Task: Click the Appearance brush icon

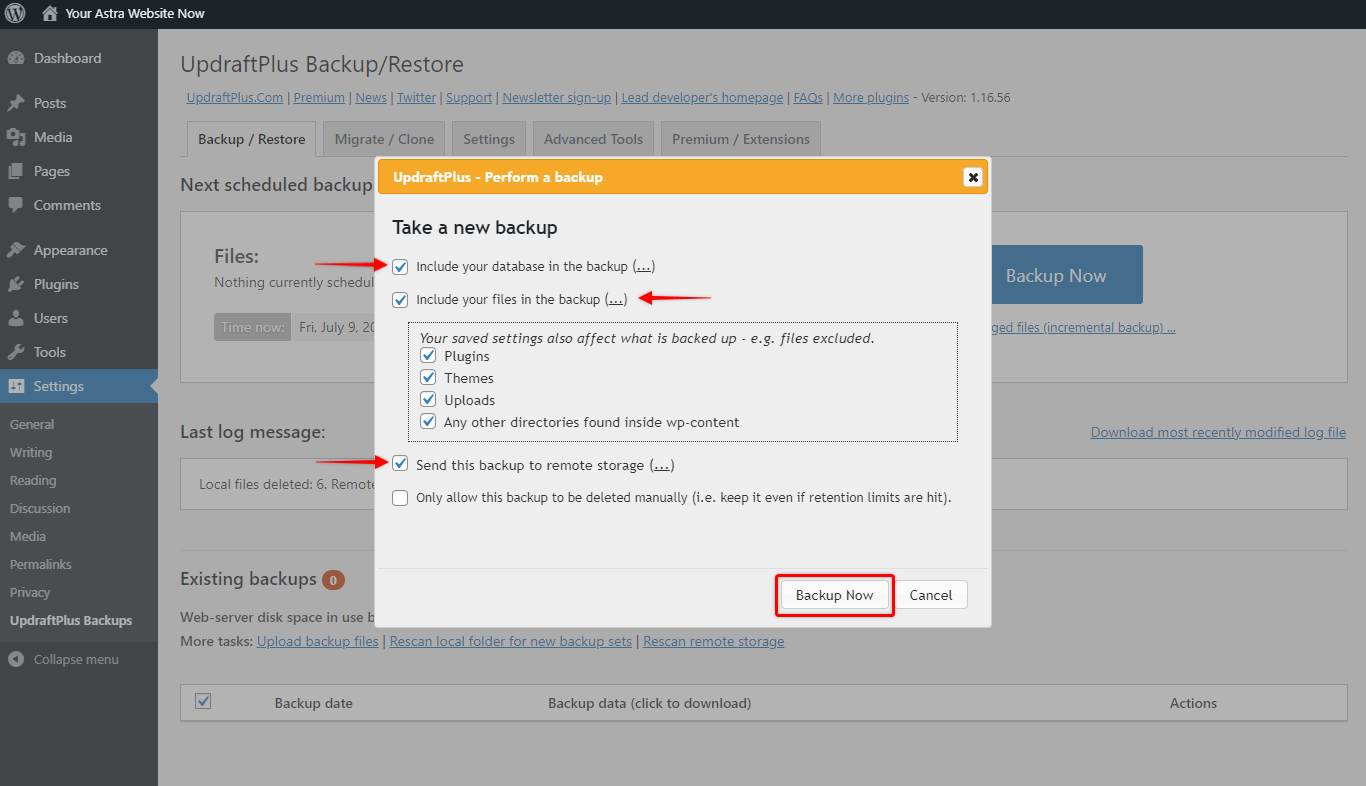Action: [16, 250]
